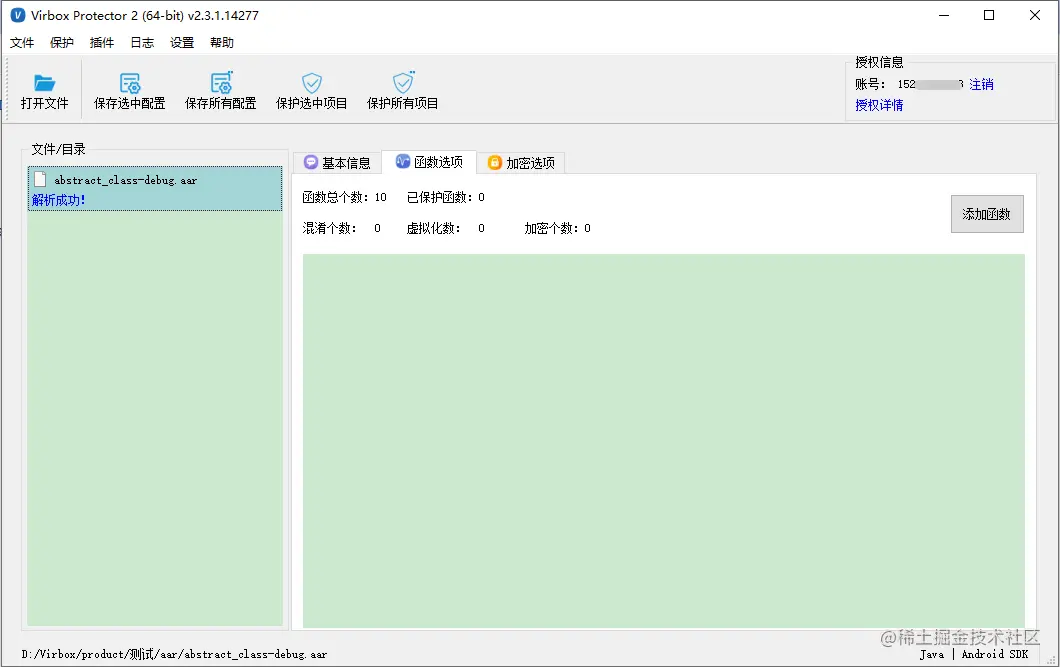Click the 保护选中项目 shield icon
Image resolution: width=1060 pixels, height=667 pixels.
click(312, 83)
